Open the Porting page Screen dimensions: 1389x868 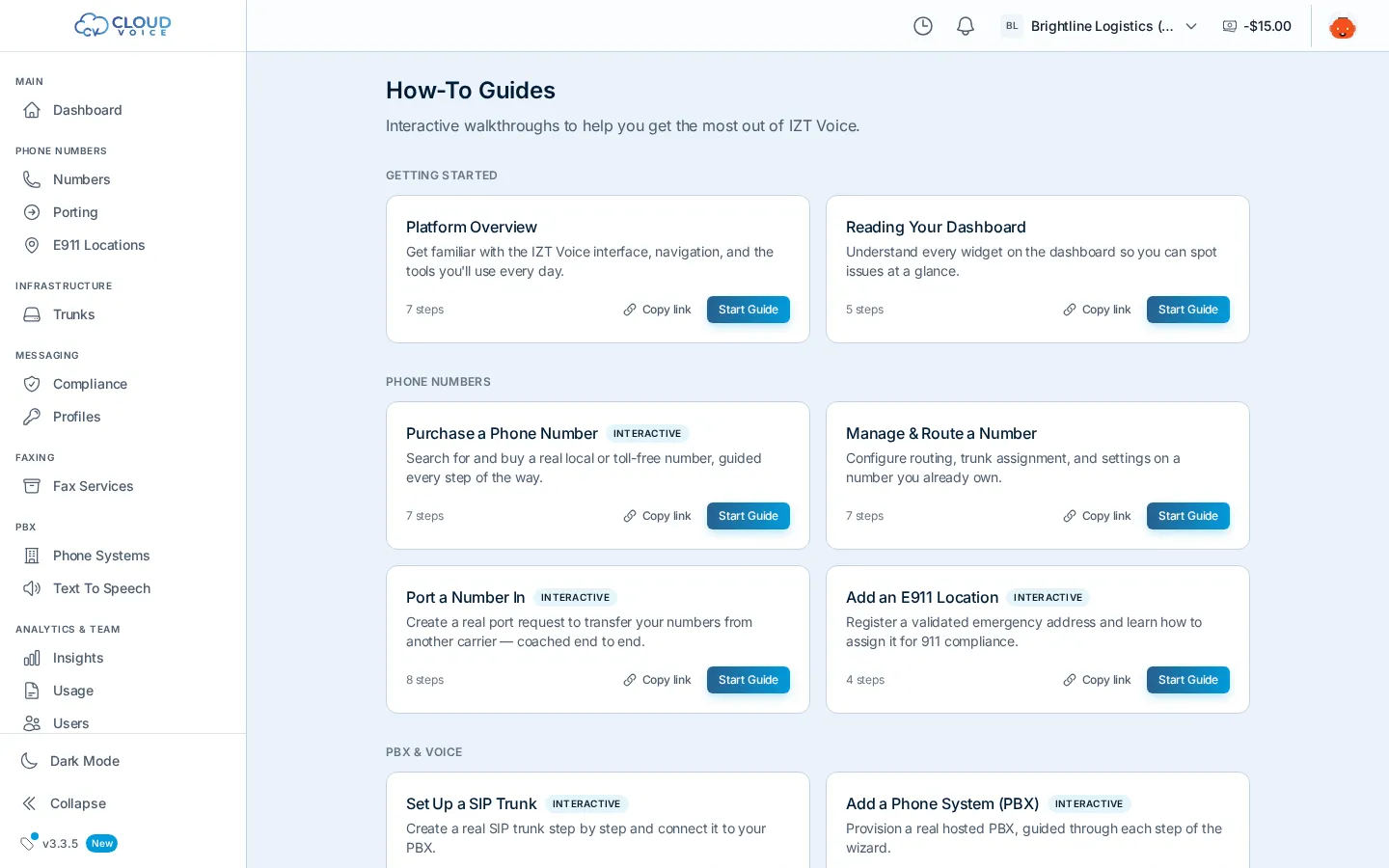tap(123, 212)
